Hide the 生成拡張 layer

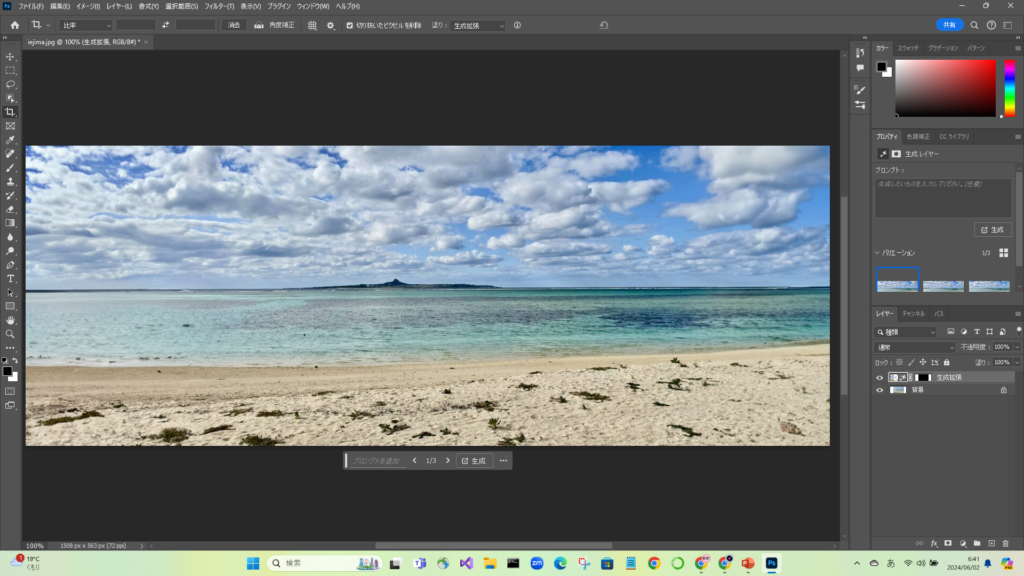click(x=880, y=377)
